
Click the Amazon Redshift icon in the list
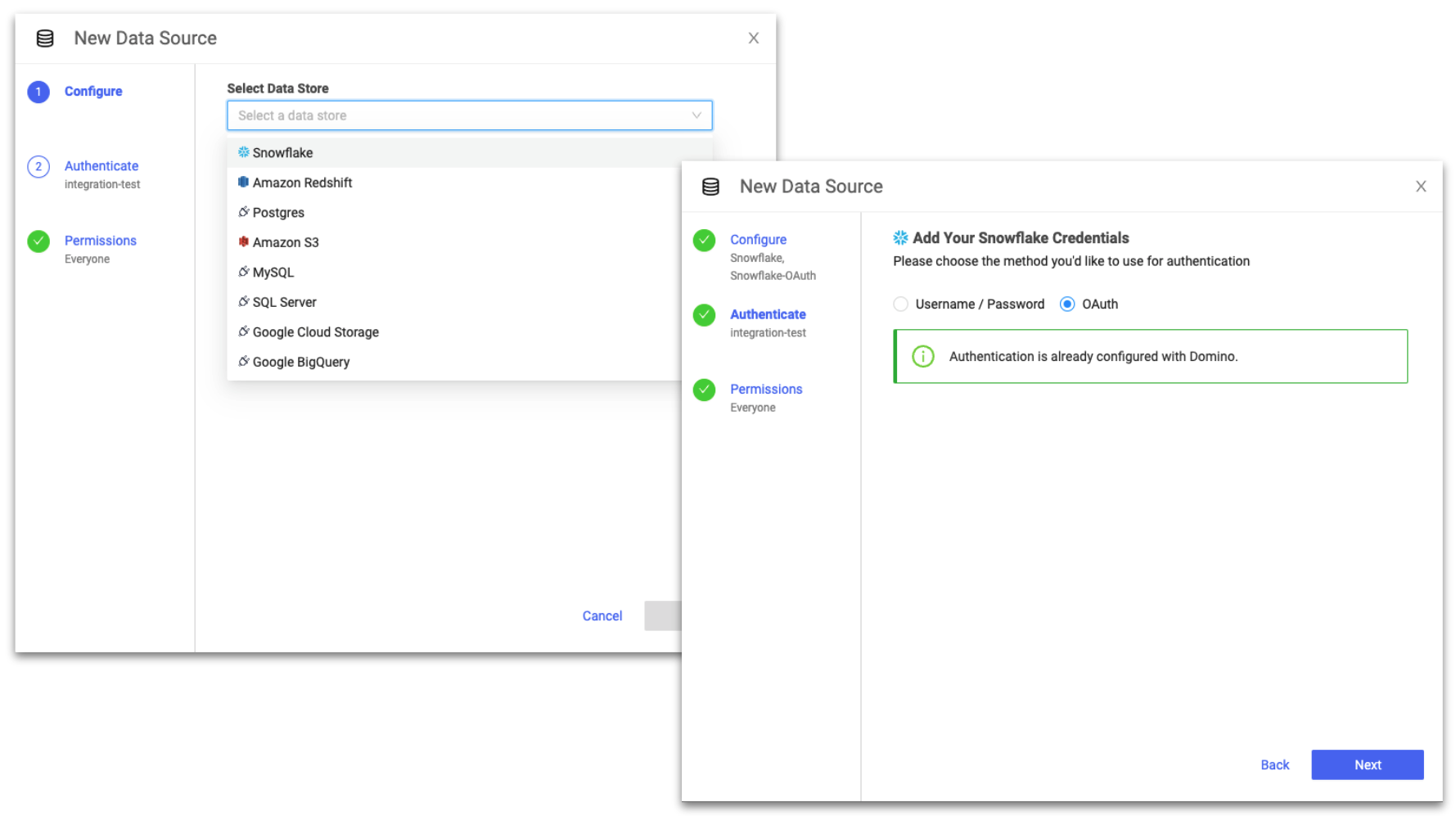(x=243, y=183)
